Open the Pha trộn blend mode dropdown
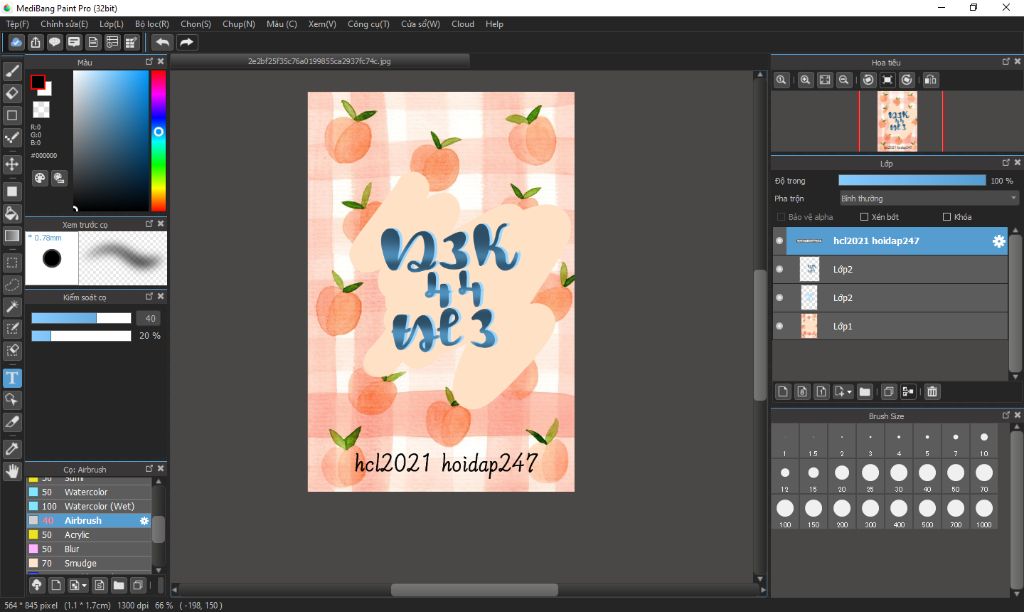Image resolution: width=1024 pixels, height=612 pixels. pos(928,199)
